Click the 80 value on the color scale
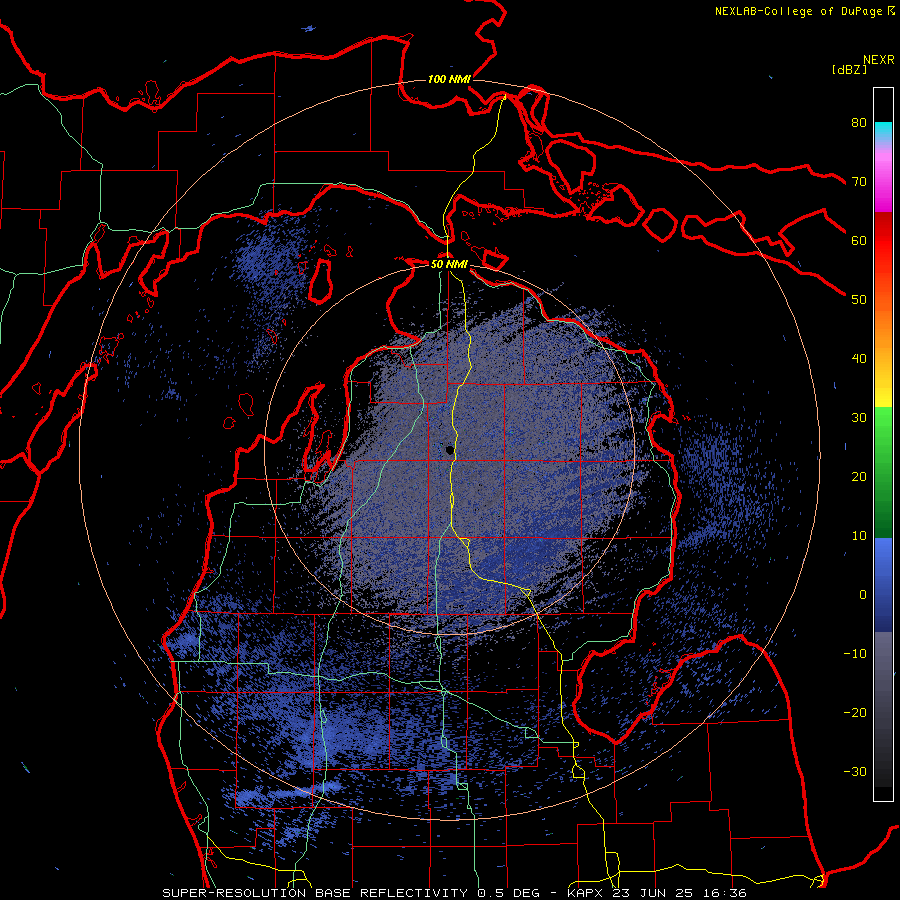The width and height of the screenshot is (900, 900). (859, 123)
